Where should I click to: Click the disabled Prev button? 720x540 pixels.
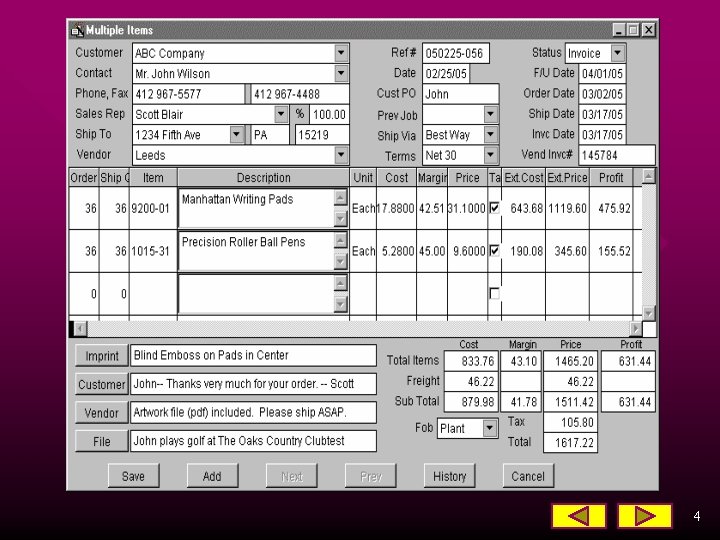pyautogui.click(x=371, y=476)
